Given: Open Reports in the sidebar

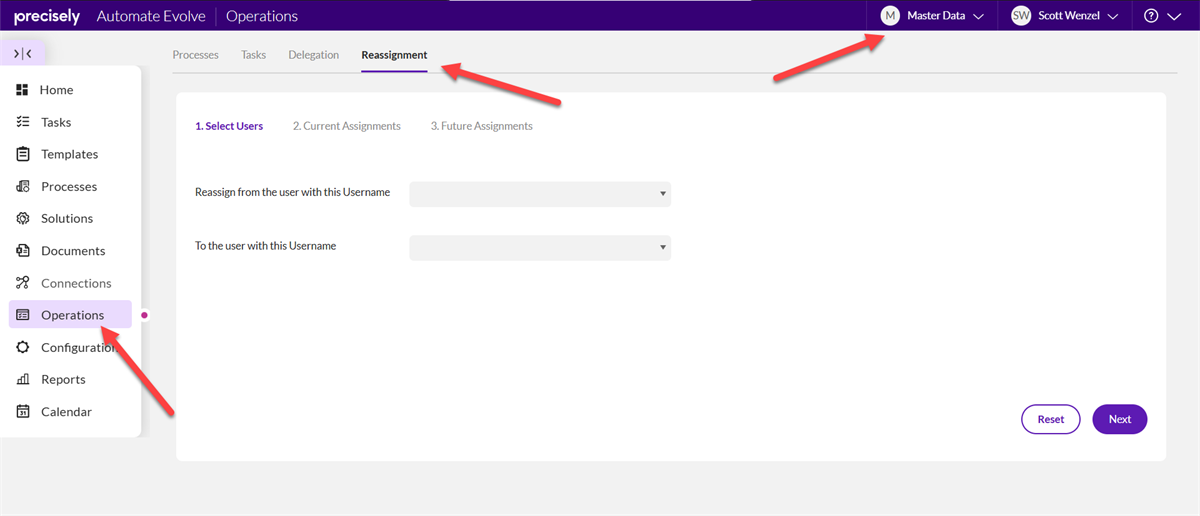Looking at the screenshot, I should tap(63, 379).
